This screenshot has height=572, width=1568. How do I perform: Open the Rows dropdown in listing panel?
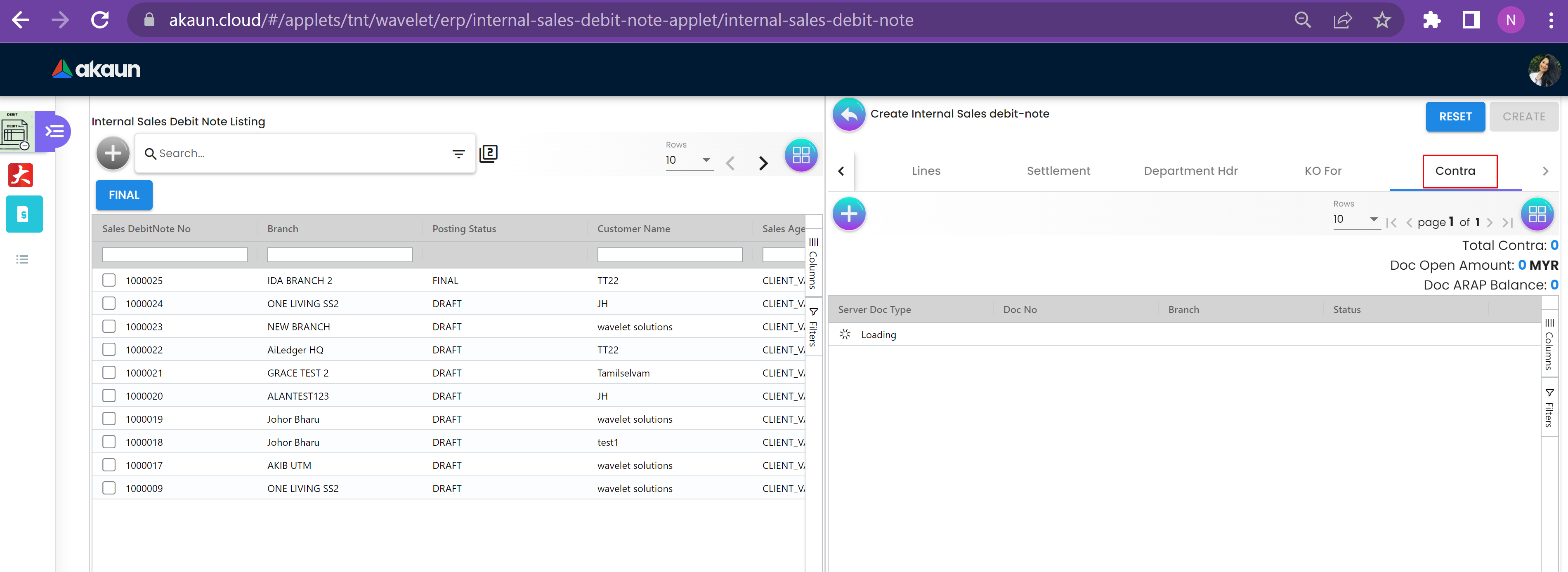click(x=688, y=160)
